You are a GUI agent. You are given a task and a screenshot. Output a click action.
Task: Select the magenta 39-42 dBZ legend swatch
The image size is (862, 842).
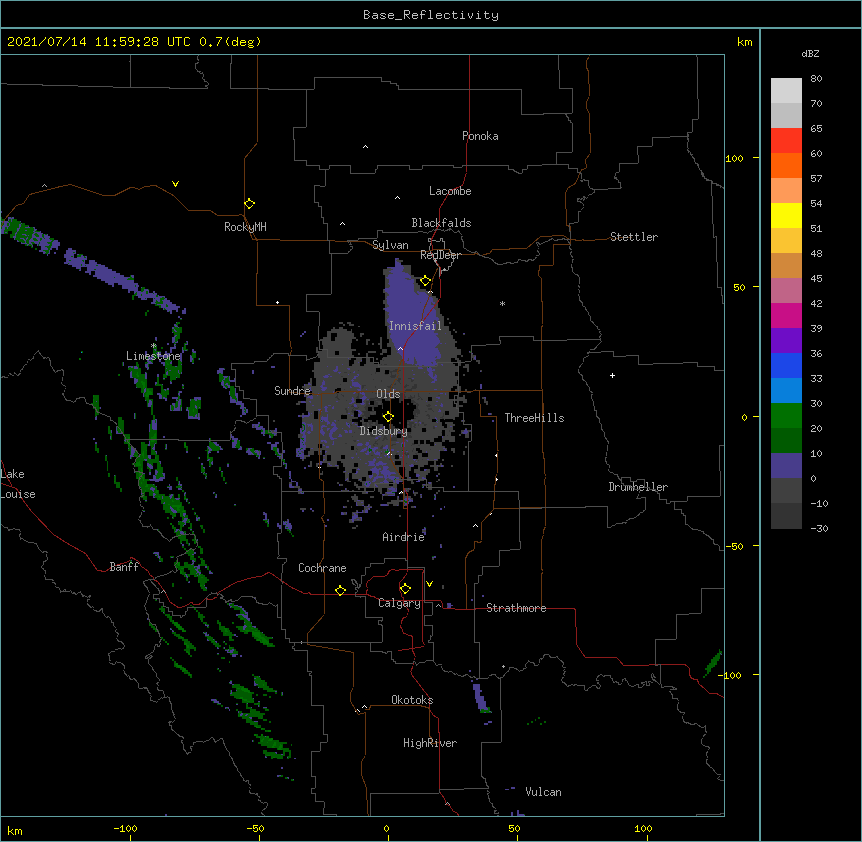(x=786, y=315)
